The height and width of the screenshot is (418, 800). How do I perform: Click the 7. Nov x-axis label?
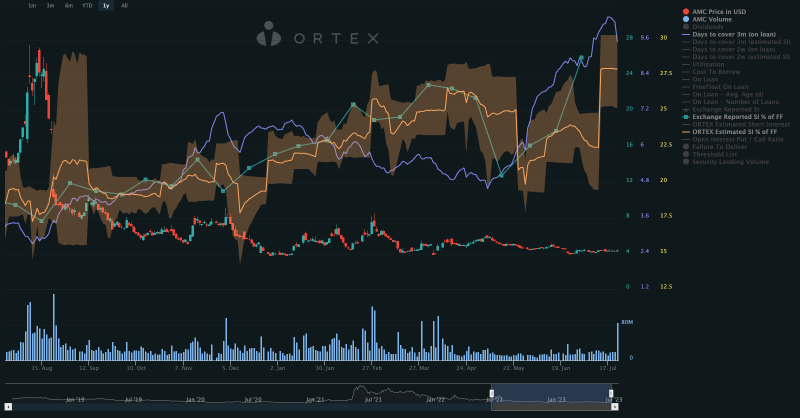[184, 368]
